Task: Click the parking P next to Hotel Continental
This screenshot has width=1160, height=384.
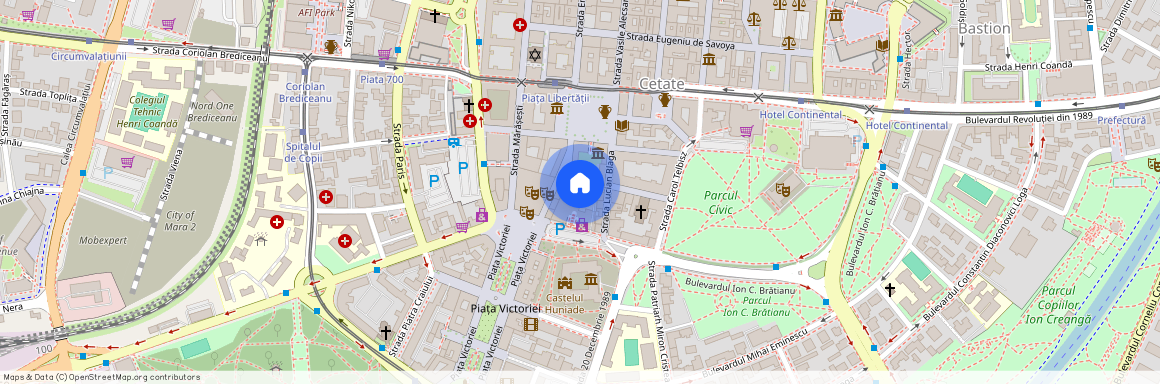Action: 857,139
